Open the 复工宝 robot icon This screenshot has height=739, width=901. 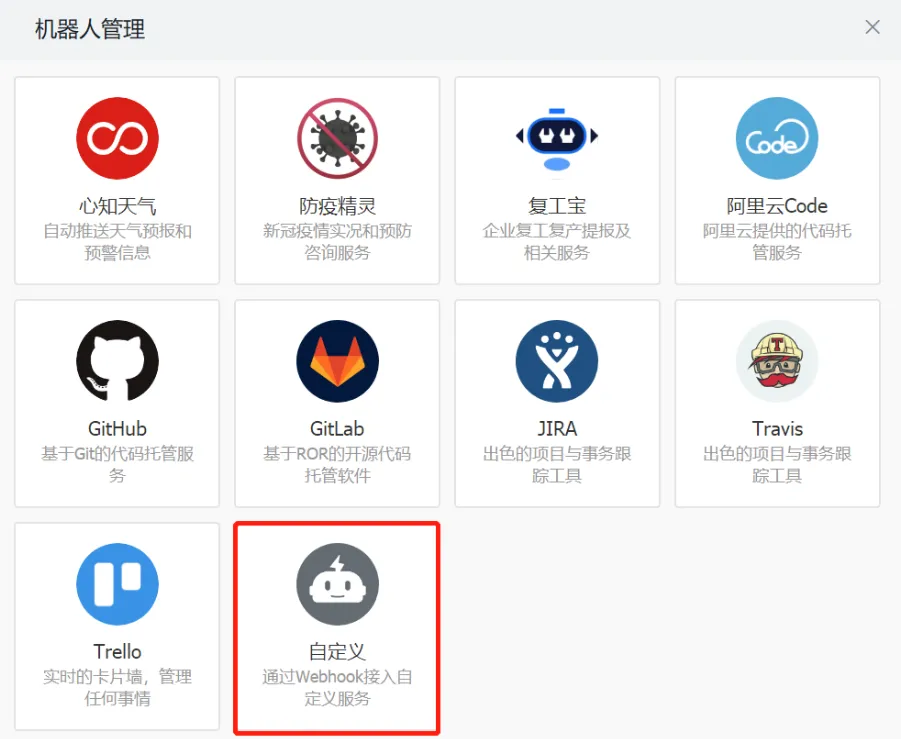(556, 138)
